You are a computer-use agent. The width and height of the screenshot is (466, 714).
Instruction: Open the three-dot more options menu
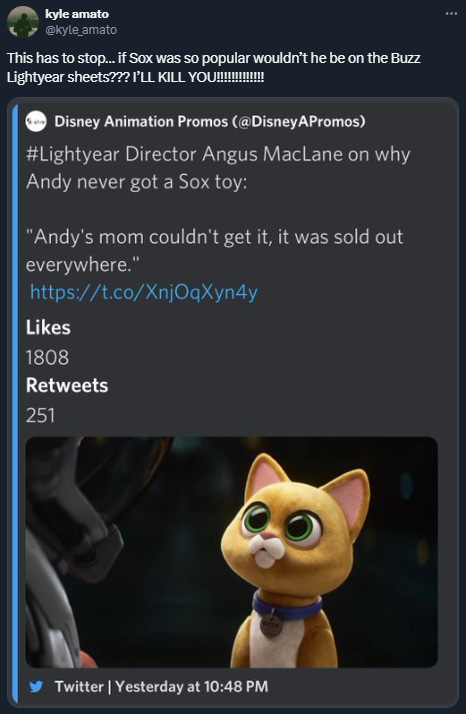[451, 14]
